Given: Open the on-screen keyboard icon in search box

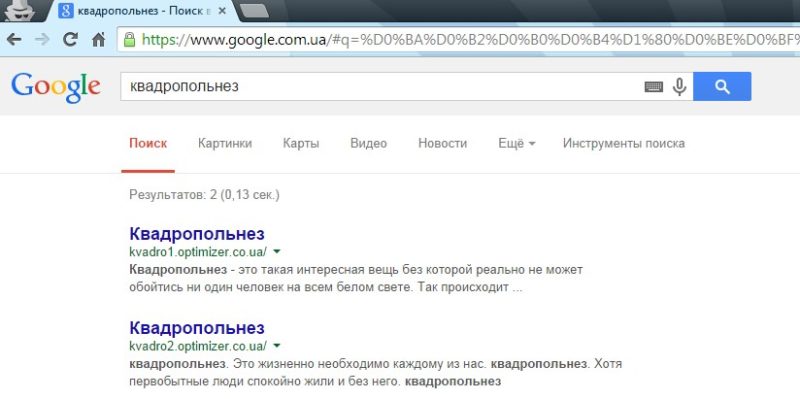Looking at the screenshot, I should coord(654,87).
